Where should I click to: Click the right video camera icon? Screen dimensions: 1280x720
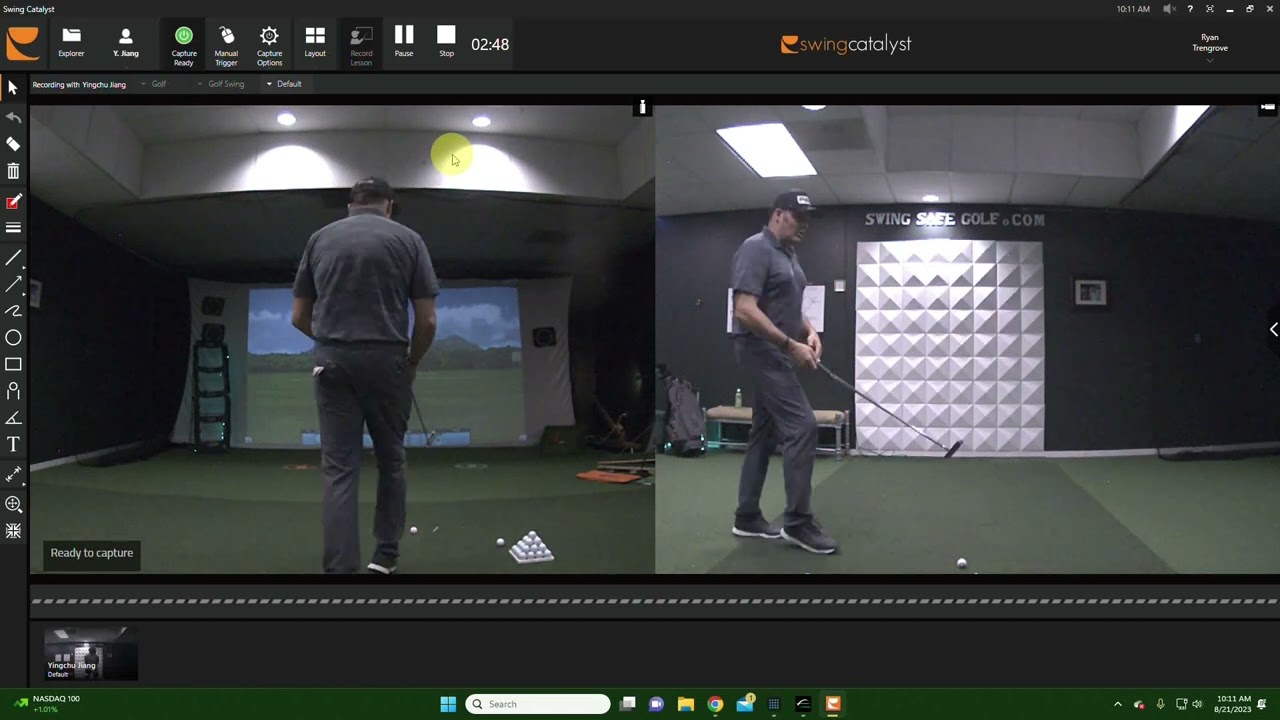pyautogui.click(x=1268, y=107)
